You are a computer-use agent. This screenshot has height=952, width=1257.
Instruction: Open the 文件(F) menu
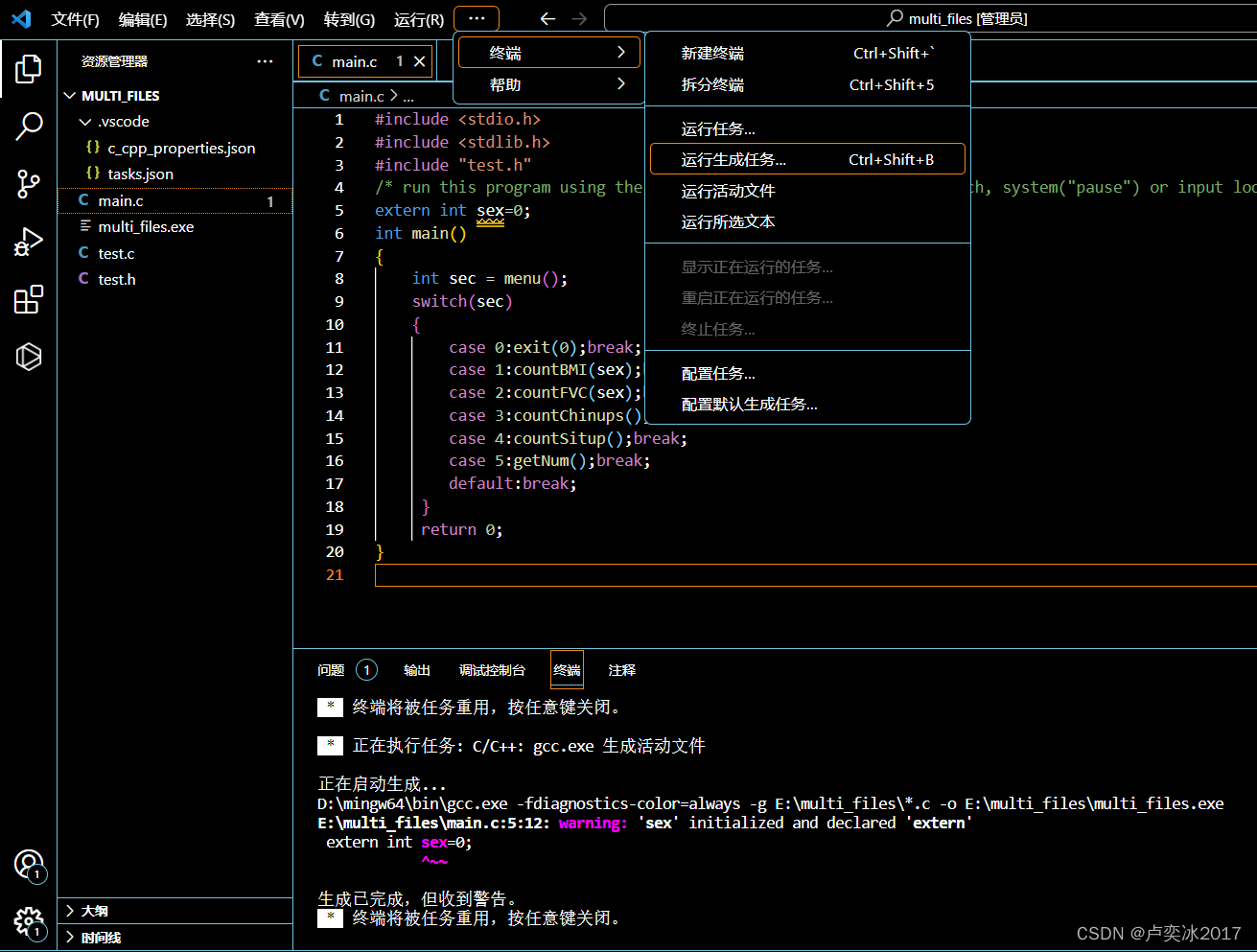tap(75, 19)
